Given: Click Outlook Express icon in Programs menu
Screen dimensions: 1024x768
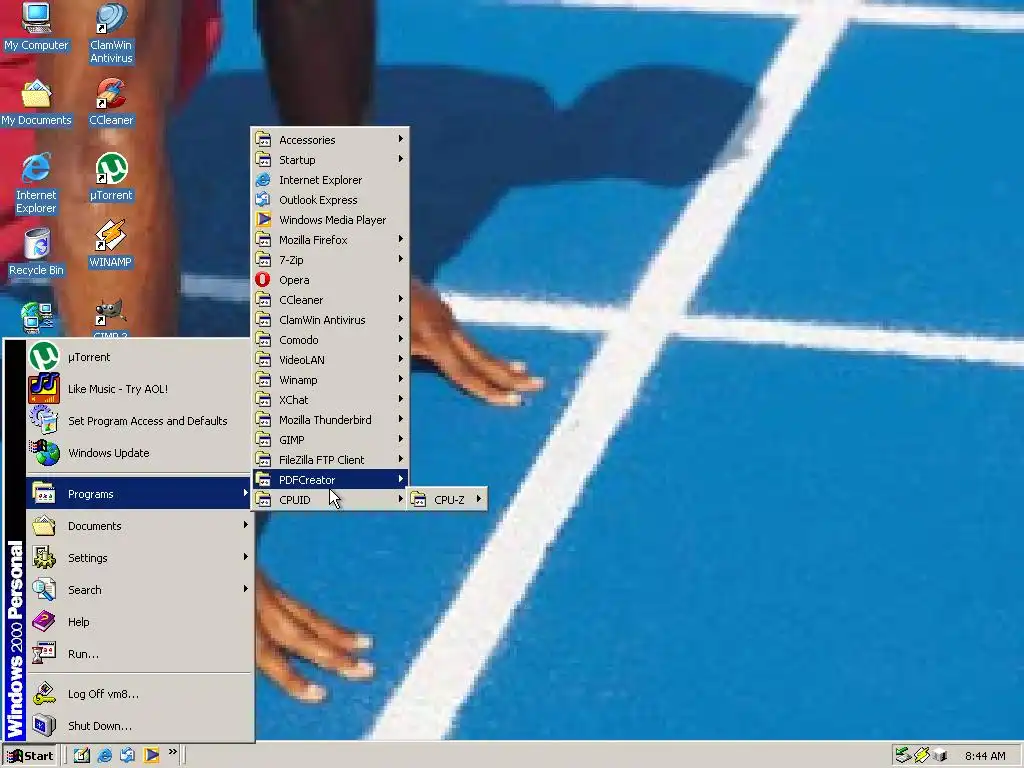Looking at the screenshot, I should pyautogui.click(x=263, y=200).
